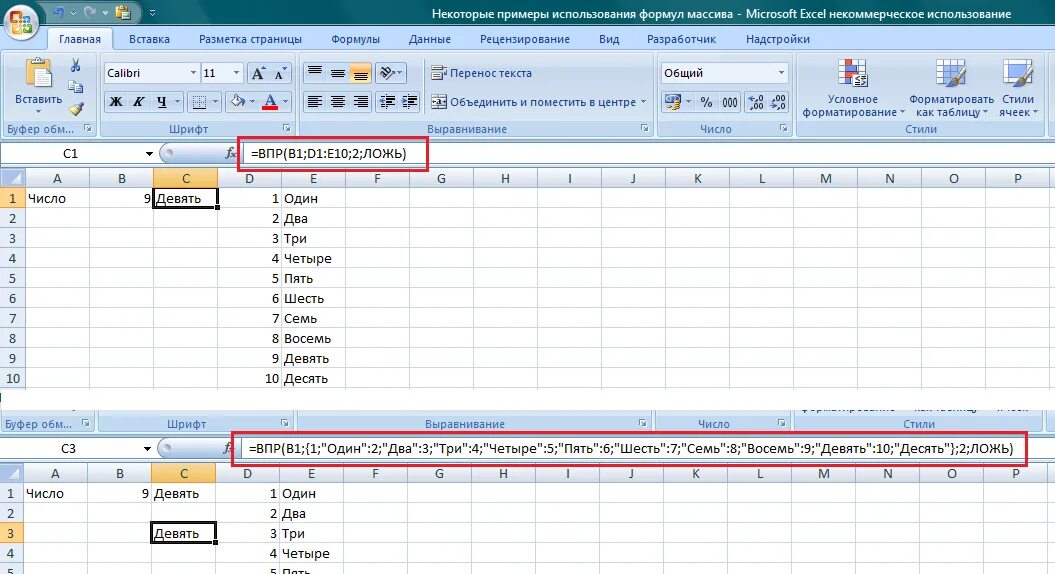Image resolution: width=1055 pixels, height=574 pixels.
Task: Click Объединить и поместить в центре button
Action: (533, 102)
